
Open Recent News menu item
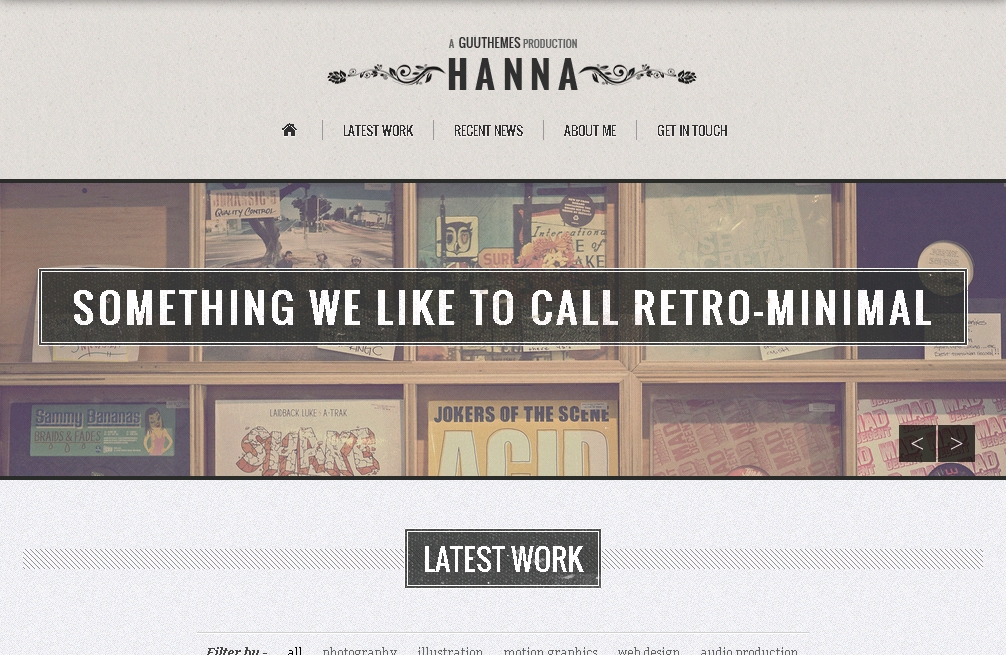click(489, 130)
